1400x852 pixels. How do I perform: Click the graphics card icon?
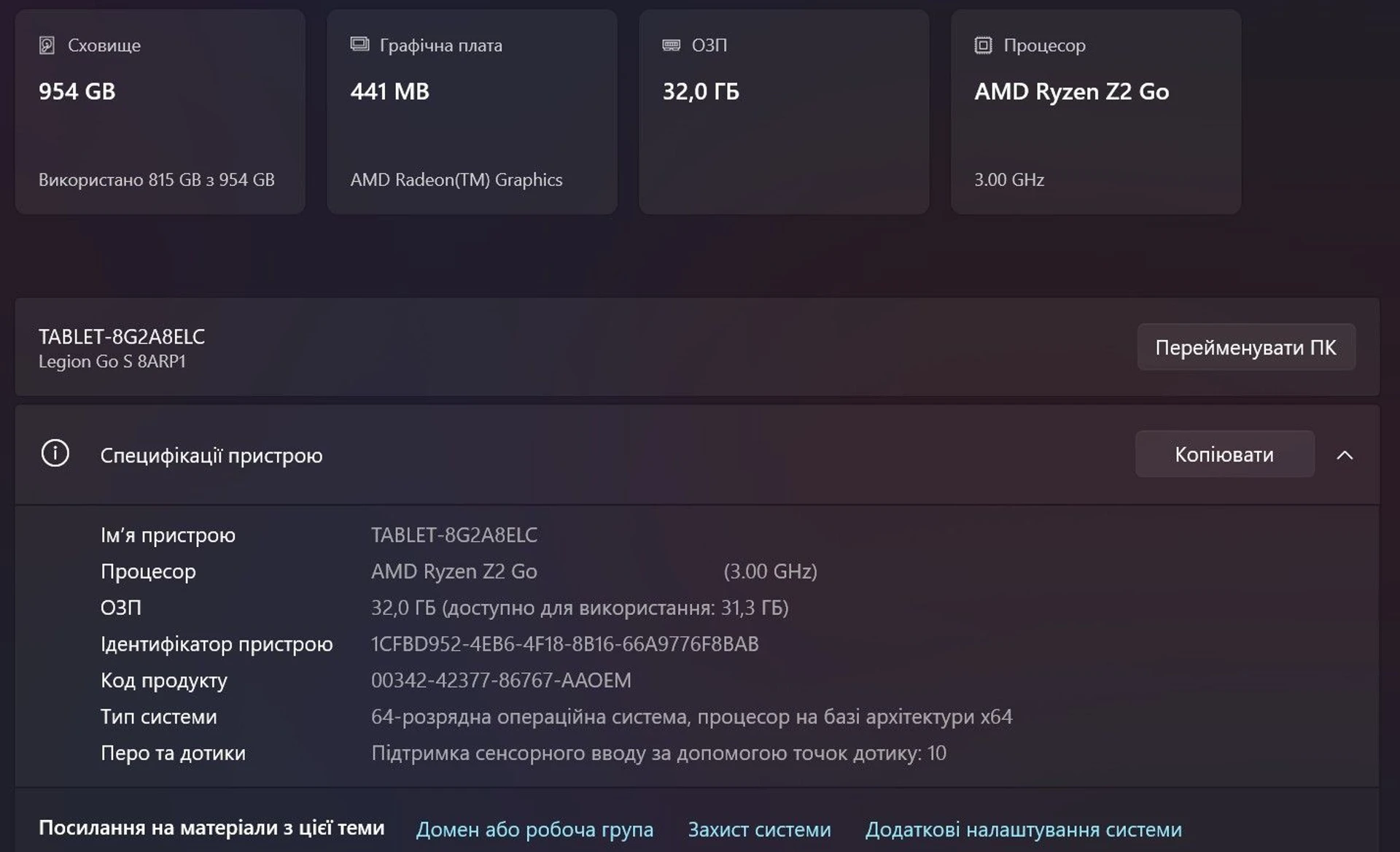[x=359, y=44]
